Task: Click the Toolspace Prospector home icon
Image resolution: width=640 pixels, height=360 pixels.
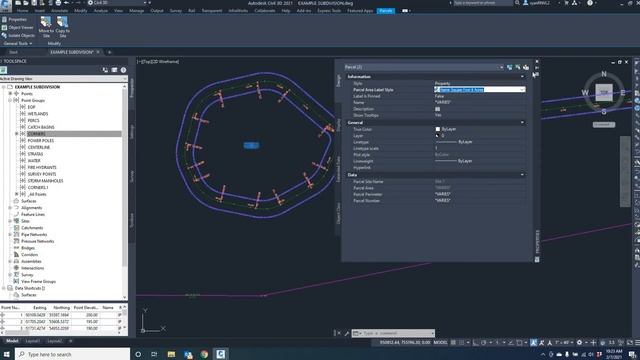Action: click(4, 70)
